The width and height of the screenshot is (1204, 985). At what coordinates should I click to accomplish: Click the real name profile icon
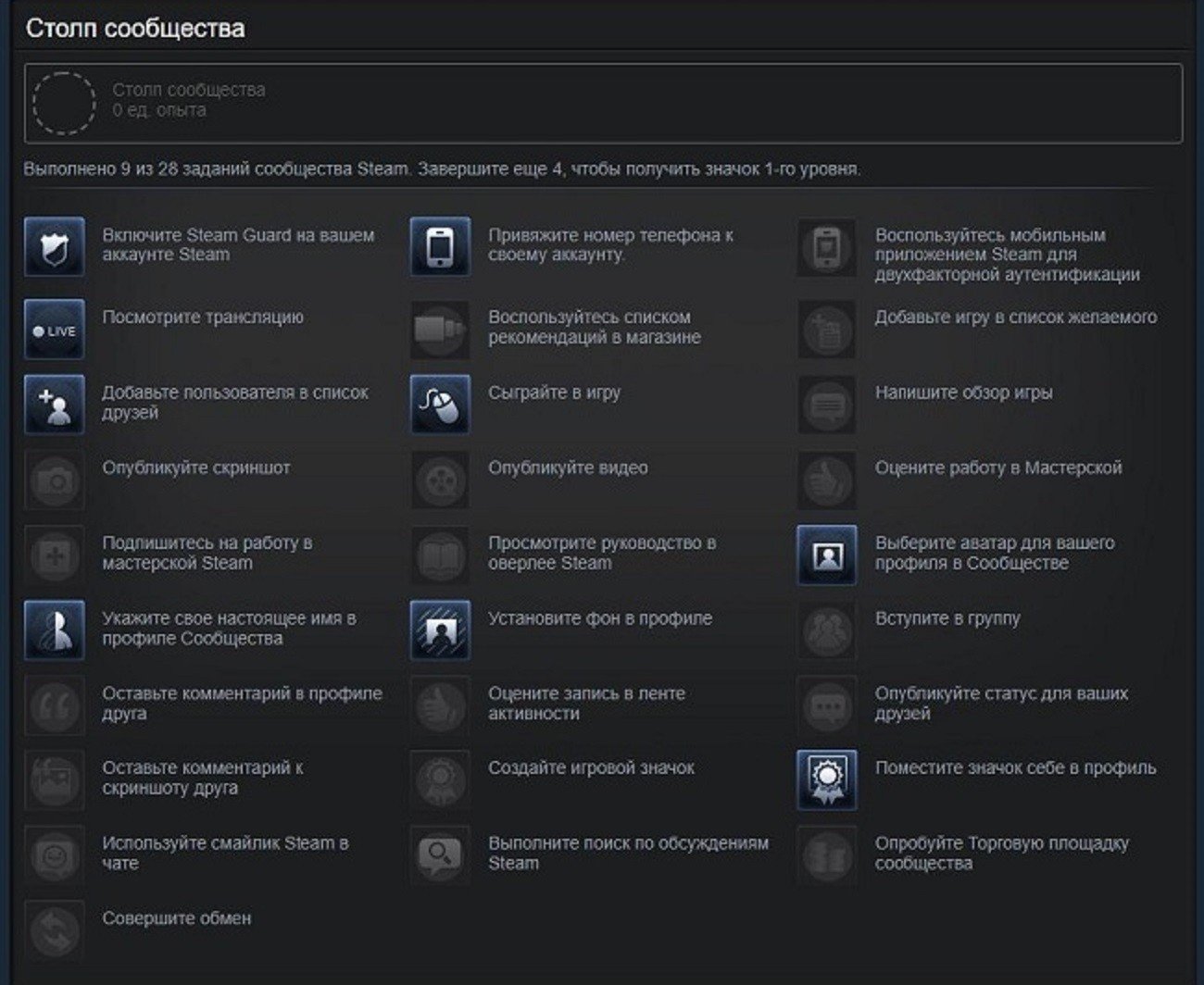pos(55,630)
